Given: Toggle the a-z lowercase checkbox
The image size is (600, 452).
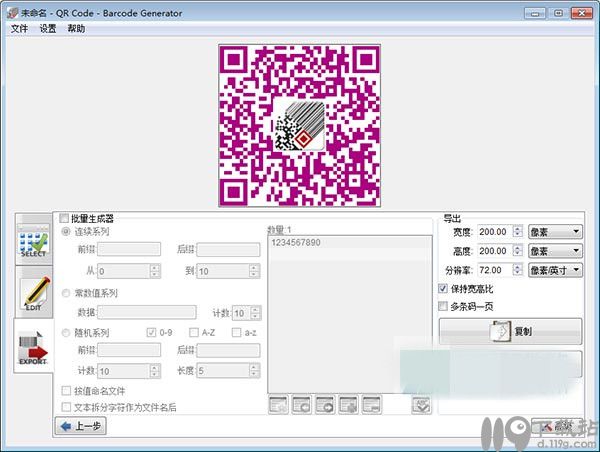Looking at the screenshot, I should tap(236, 332).
